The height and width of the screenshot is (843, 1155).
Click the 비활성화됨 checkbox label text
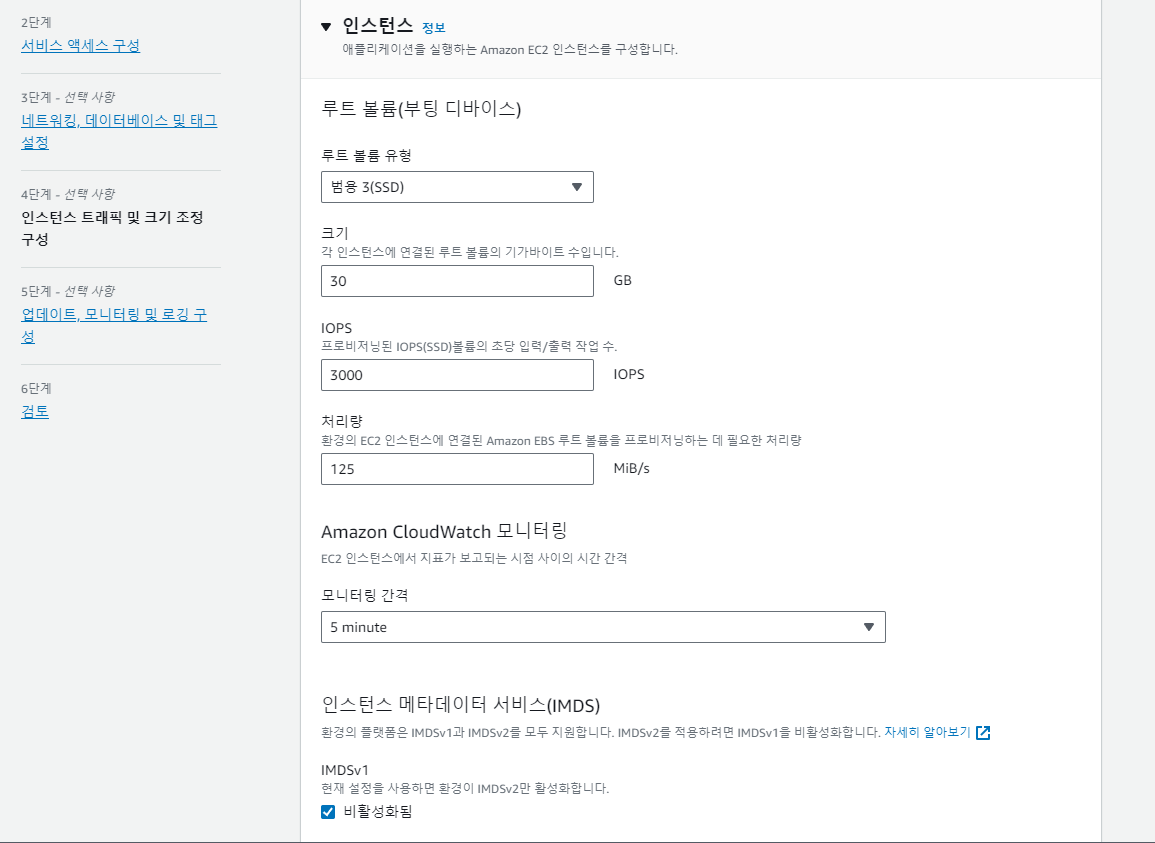coord(377,812)
